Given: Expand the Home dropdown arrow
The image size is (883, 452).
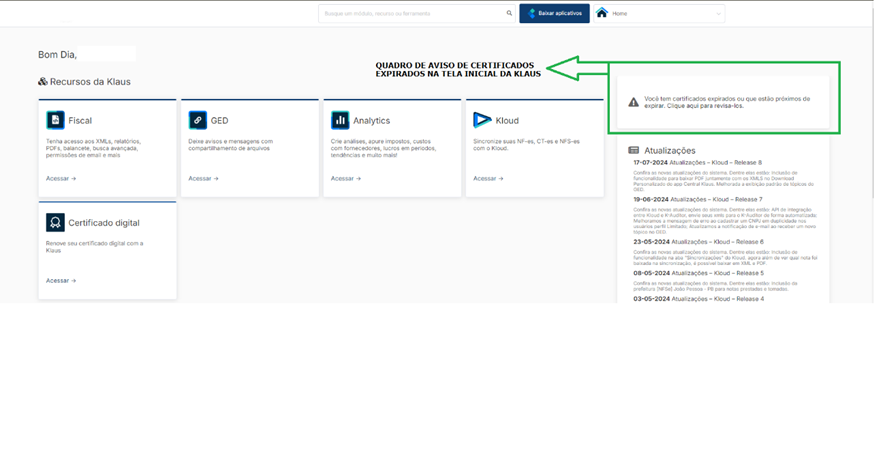Looking at the screenshot, I should [x=718, y=14].
